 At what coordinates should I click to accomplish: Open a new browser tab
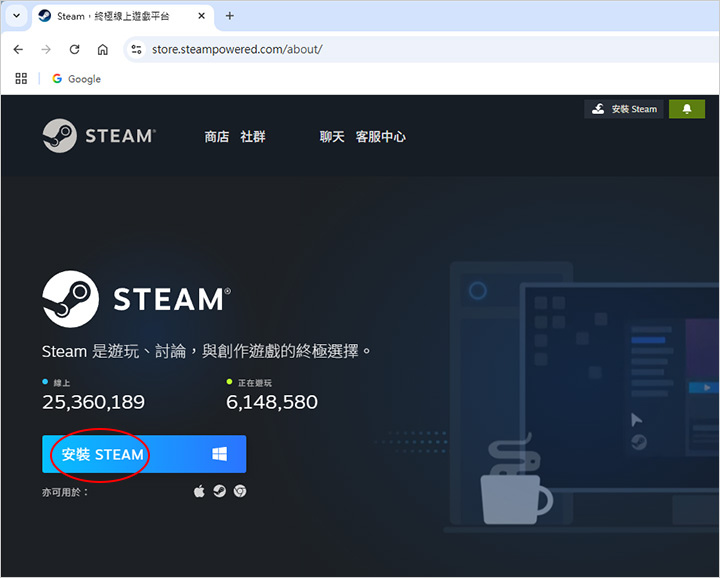[230, 16]
